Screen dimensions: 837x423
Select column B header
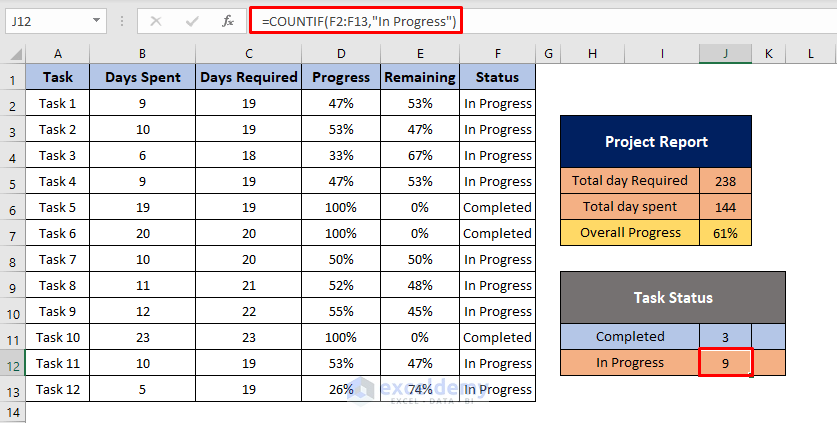tap(143, 53)
